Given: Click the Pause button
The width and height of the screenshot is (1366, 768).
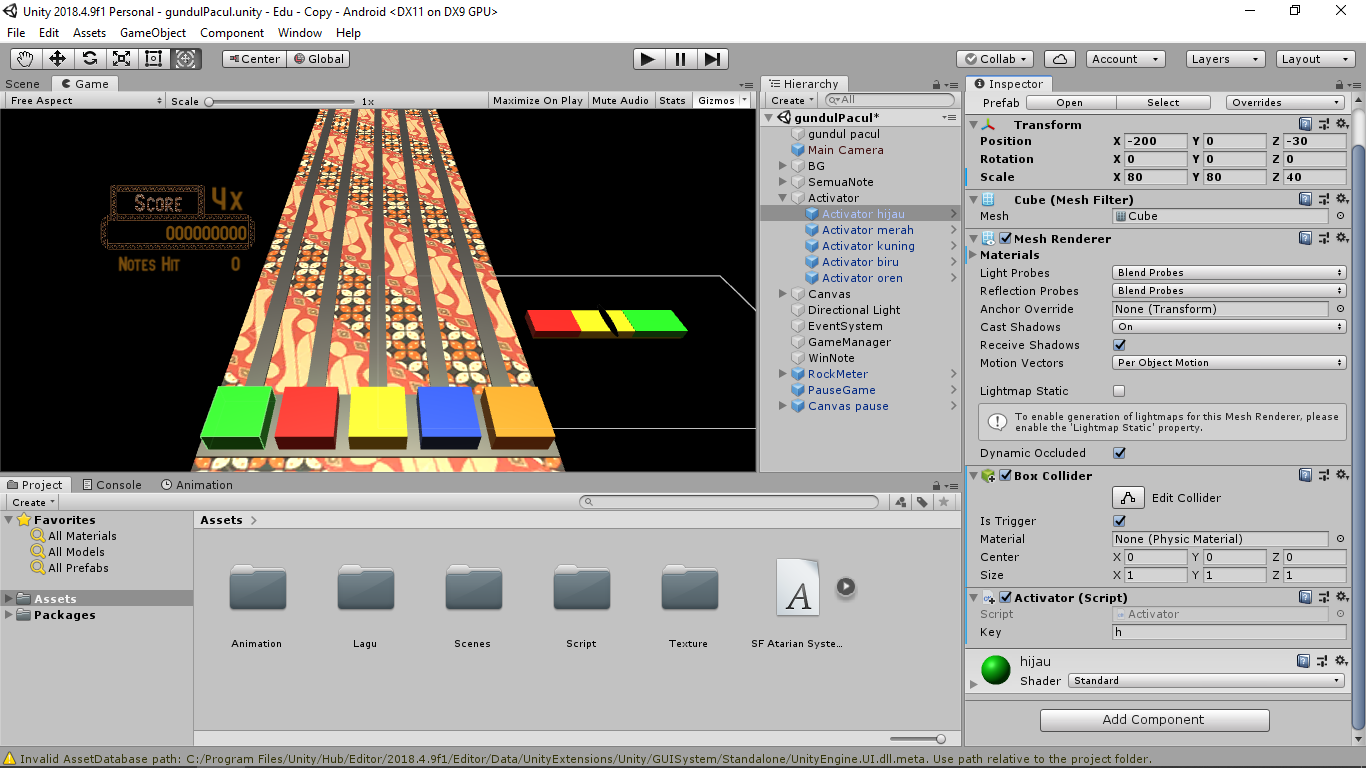Looking at the screenshot, I should pos(680,59).
